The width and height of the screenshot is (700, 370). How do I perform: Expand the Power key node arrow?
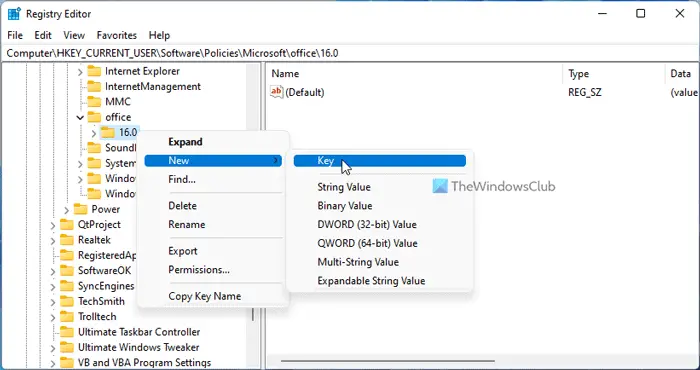coord(67,209)
